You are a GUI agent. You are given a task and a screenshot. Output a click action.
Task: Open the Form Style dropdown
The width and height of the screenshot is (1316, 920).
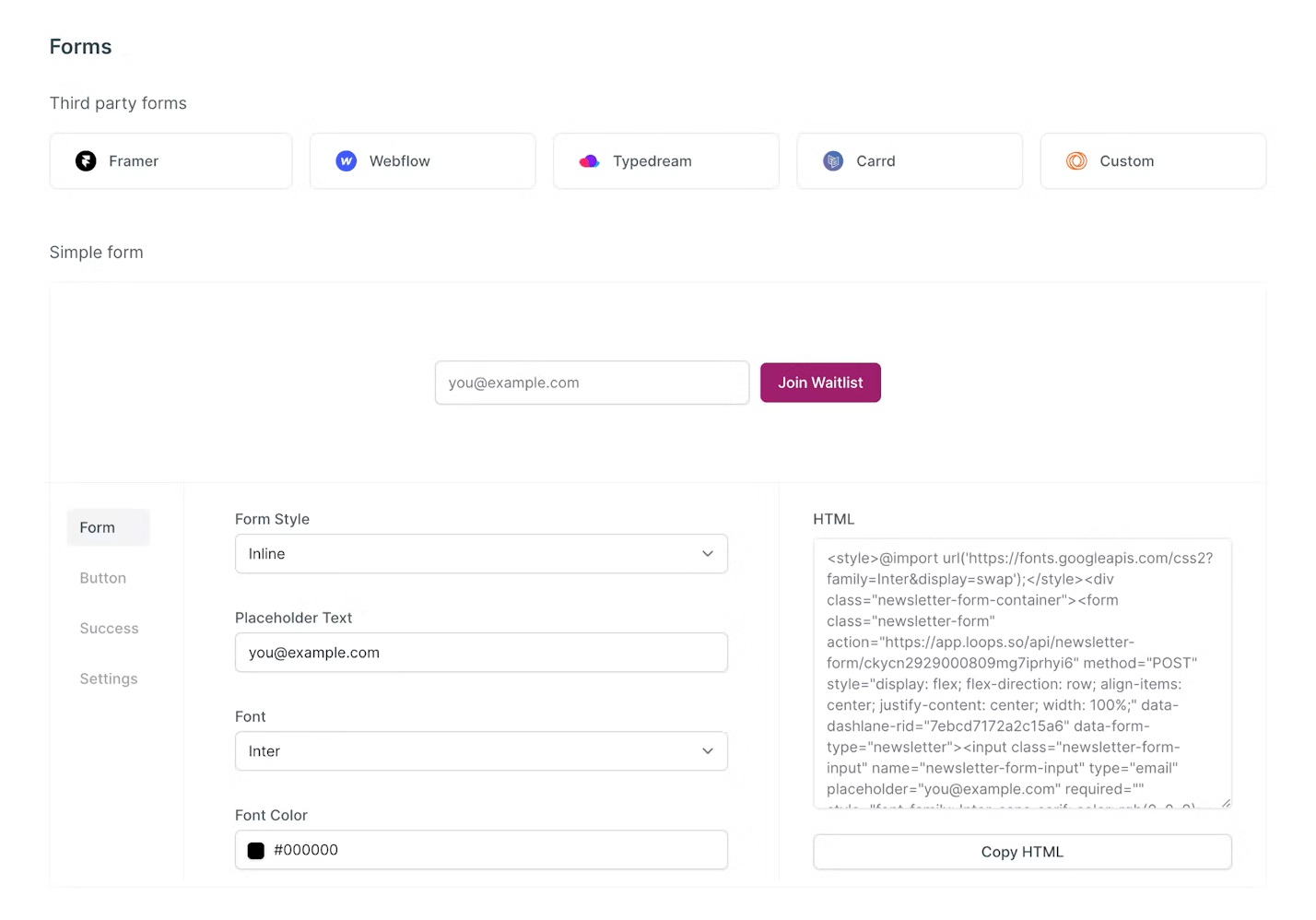tap(480, 554)
